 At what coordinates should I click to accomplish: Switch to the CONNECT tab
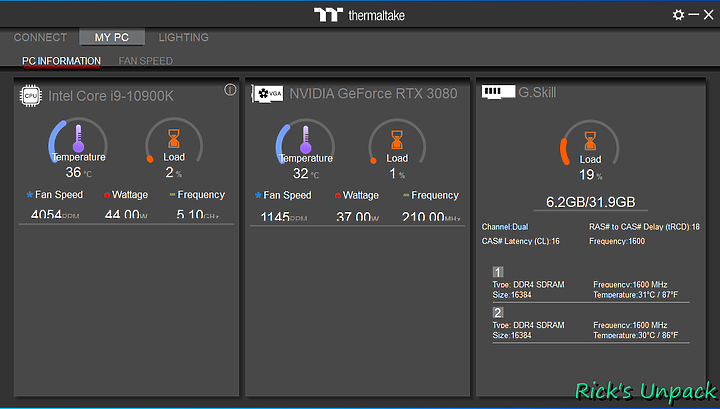point(40,37)
